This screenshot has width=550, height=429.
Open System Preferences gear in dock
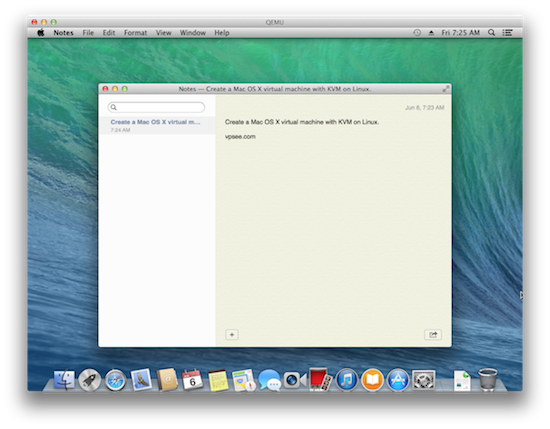[x=423, y=380]
